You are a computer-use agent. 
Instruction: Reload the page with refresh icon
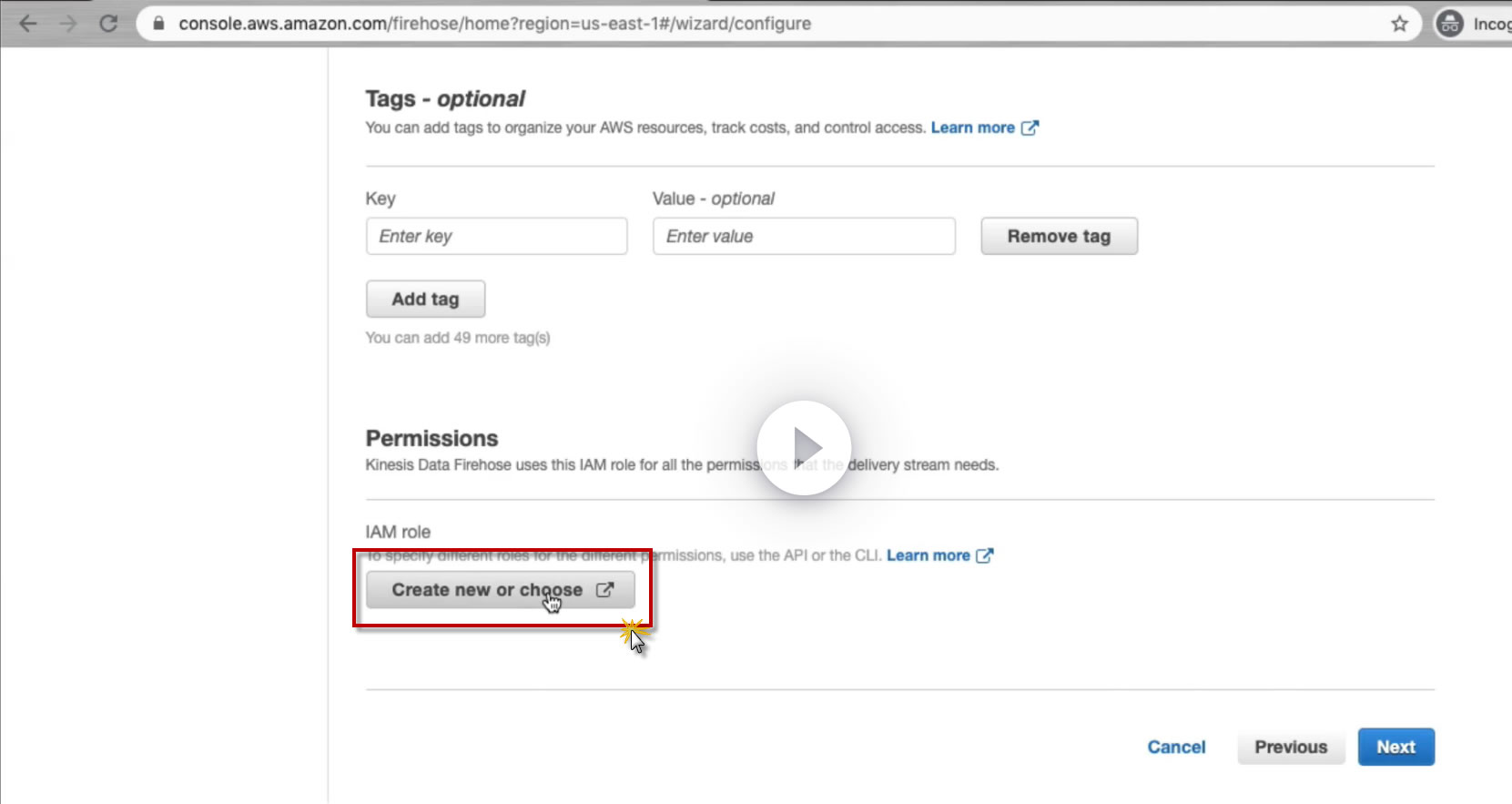pyautogui.click(x=108, y=24)
